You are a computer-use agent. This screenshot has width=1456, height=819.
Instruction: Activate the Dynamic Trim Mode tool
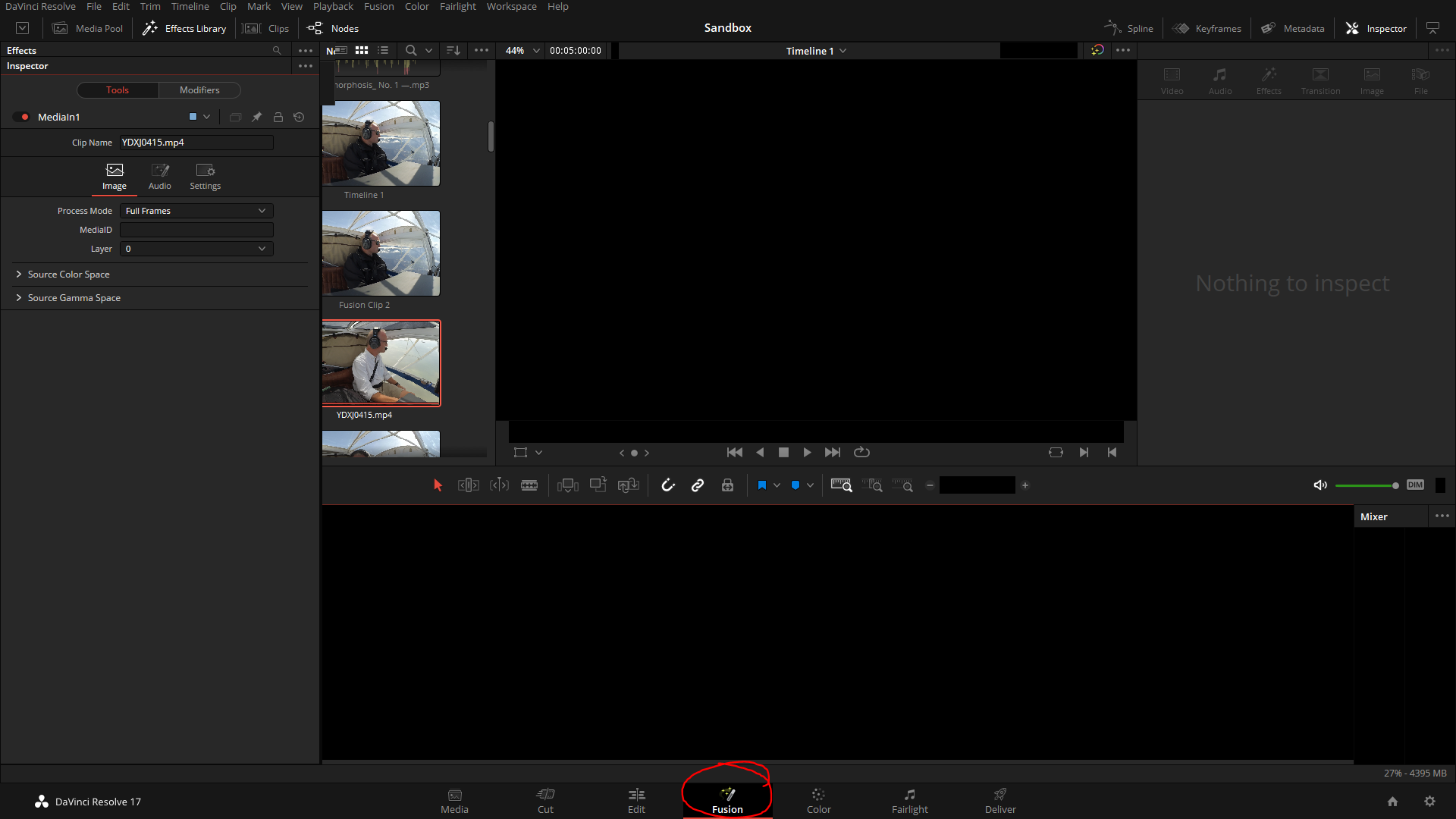pos(499,485)
